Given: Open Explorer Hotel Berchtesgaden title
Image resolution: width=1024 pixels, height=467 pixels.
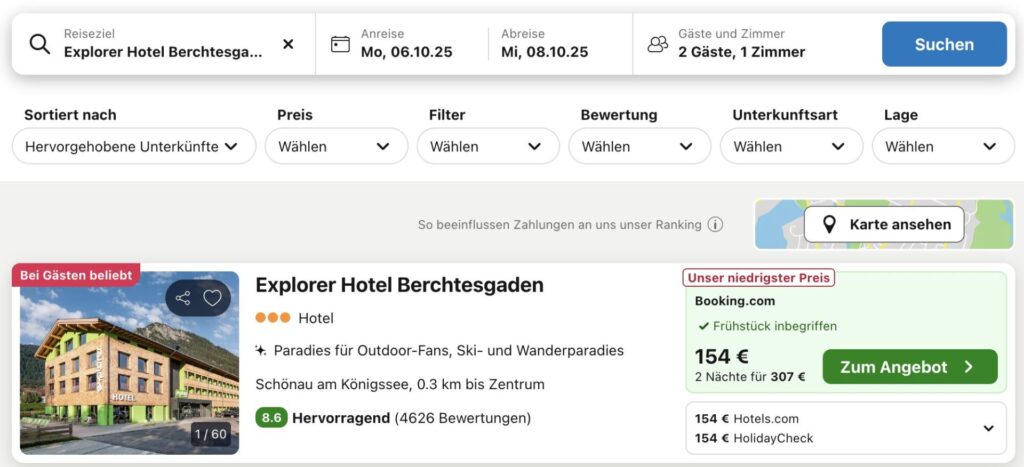Looking at the screenshot, I should (x=399, y=285).
